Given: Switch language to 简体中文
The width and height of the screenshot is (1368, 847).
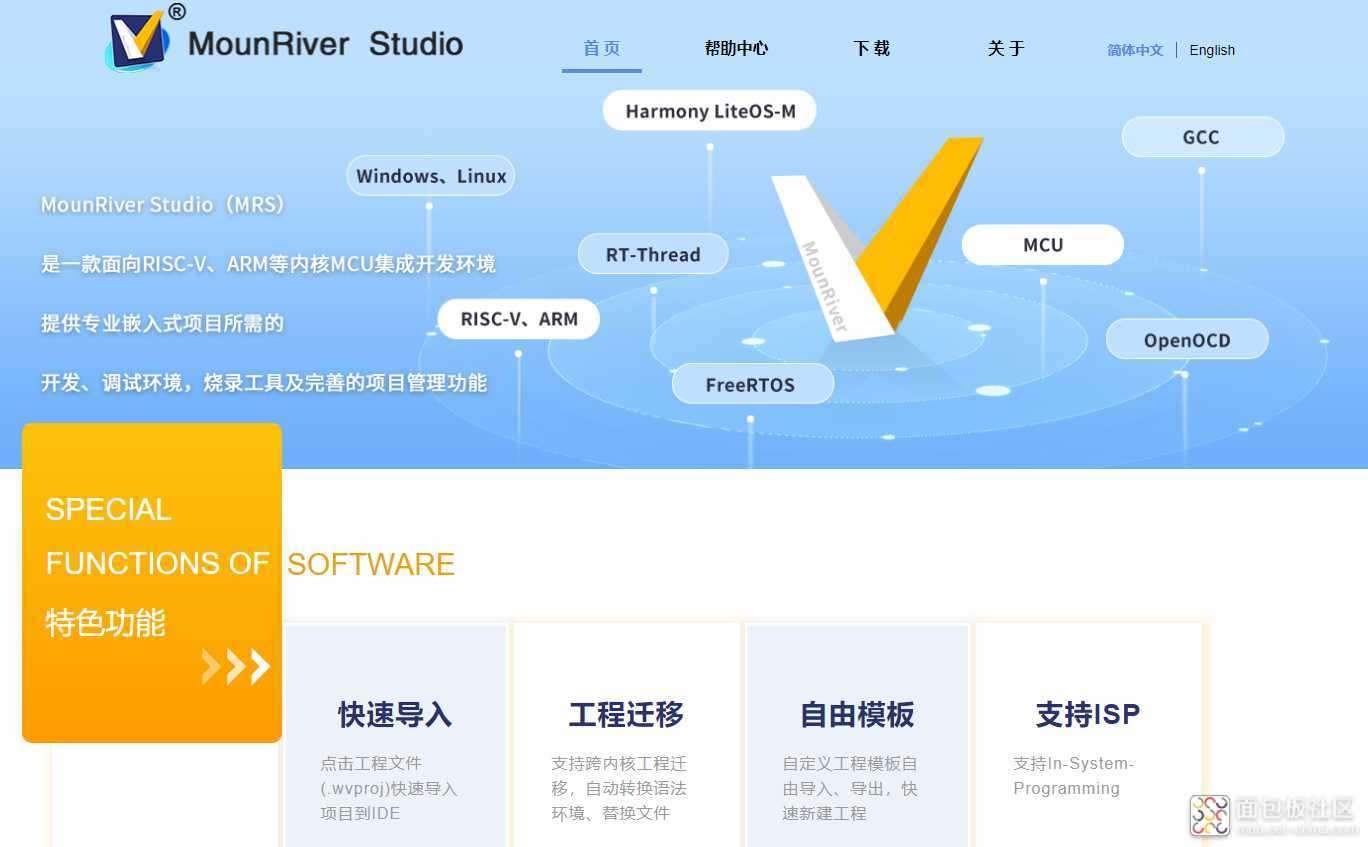Looking at the screenshot, I should click(1135, 50).
